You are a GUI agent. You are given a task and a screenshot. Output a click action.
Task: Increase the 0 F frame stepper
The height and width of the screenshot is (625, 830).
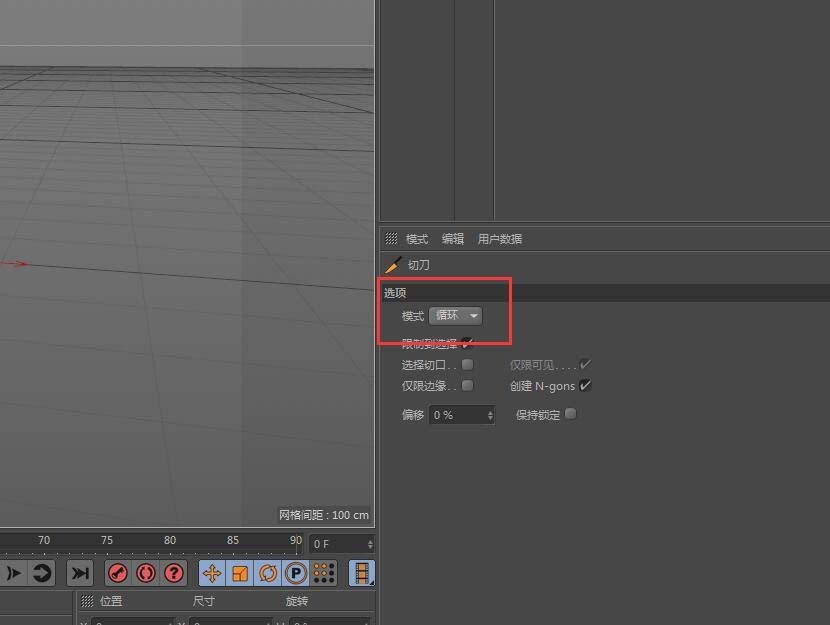click(x=368, y=540)
